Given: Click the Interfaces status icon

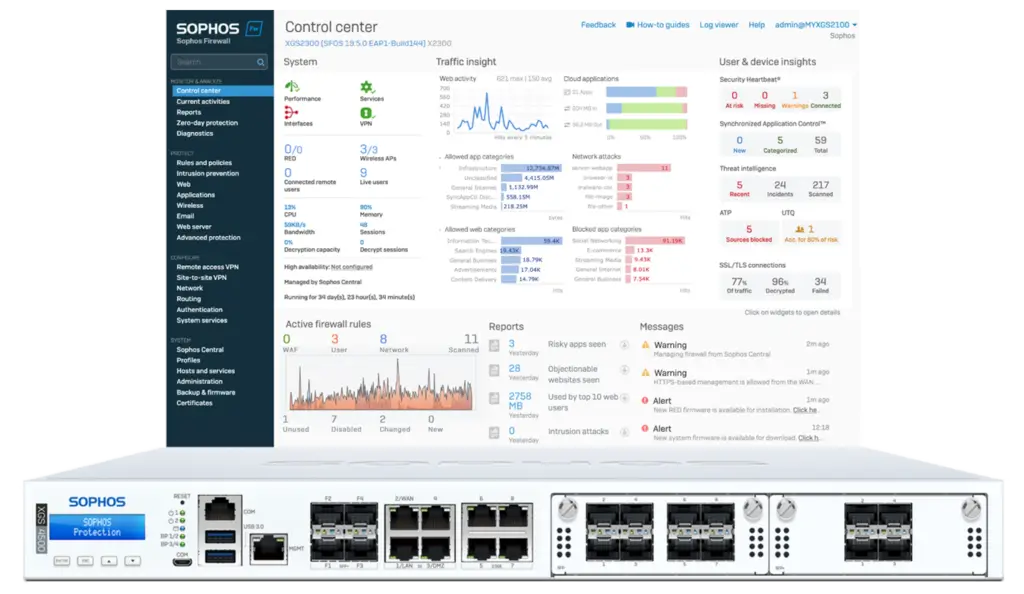Looking at the screenshot, I should 291,112.
